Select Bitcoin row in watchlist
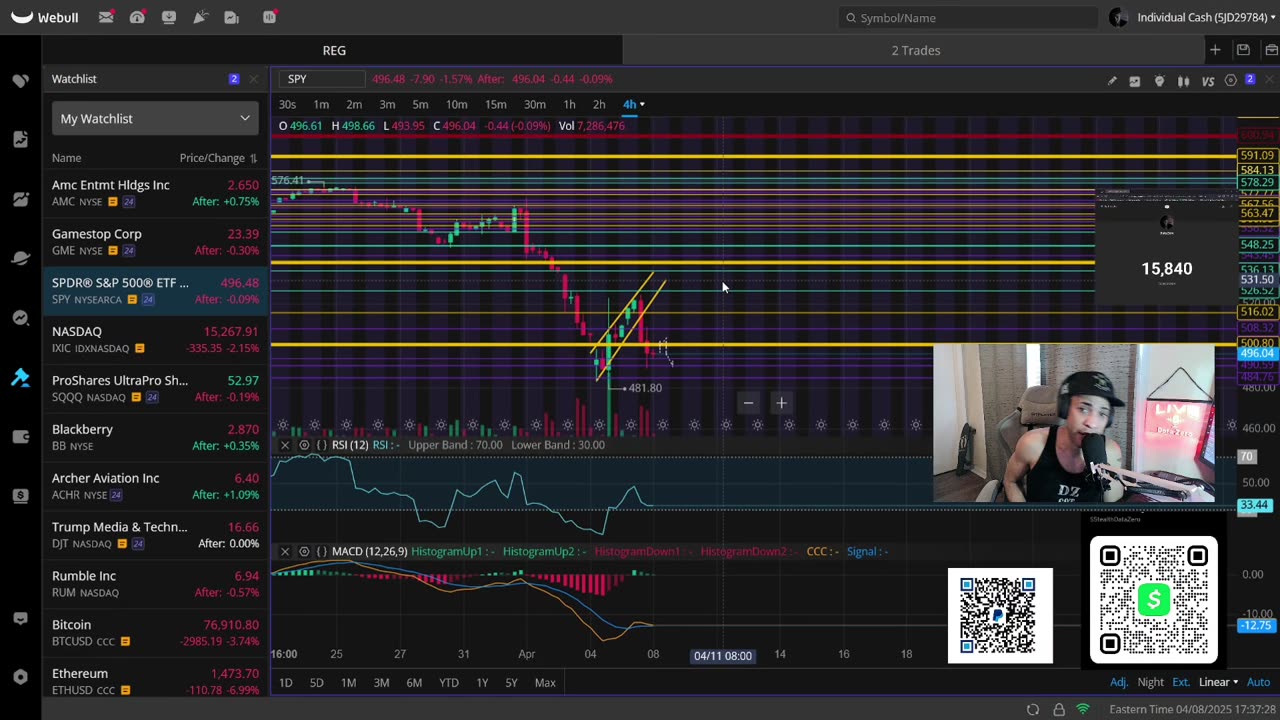Viewport: 1280px width, 720px height. pos(155,632)
